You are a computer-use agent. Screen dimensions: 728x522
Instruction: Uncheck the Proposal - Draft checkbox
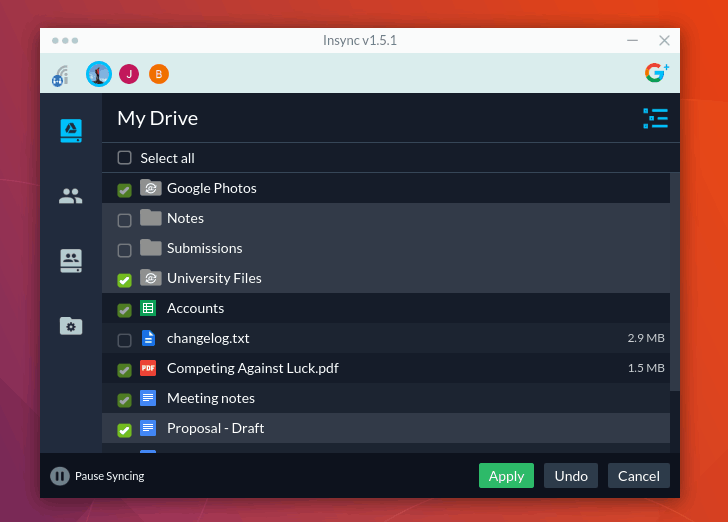[x=124, y=431]
